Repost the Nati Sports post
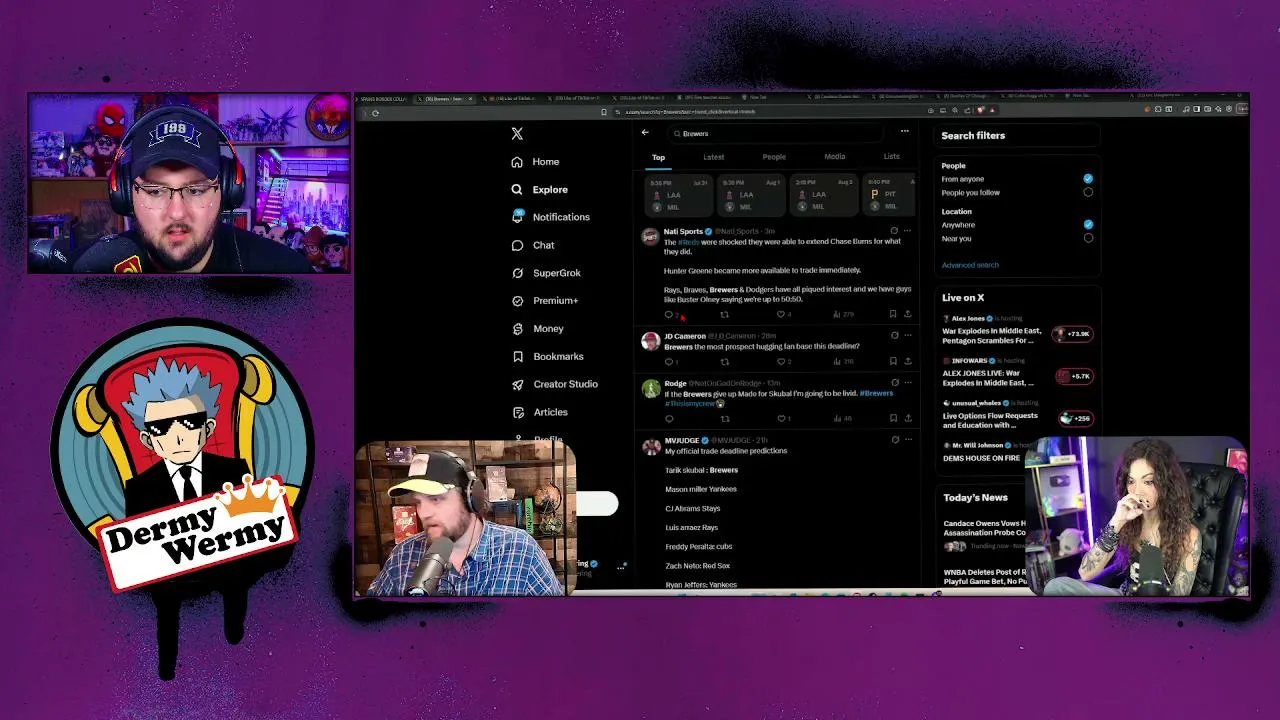Viewport: 1280px width, 720px height. pos(725,315)
